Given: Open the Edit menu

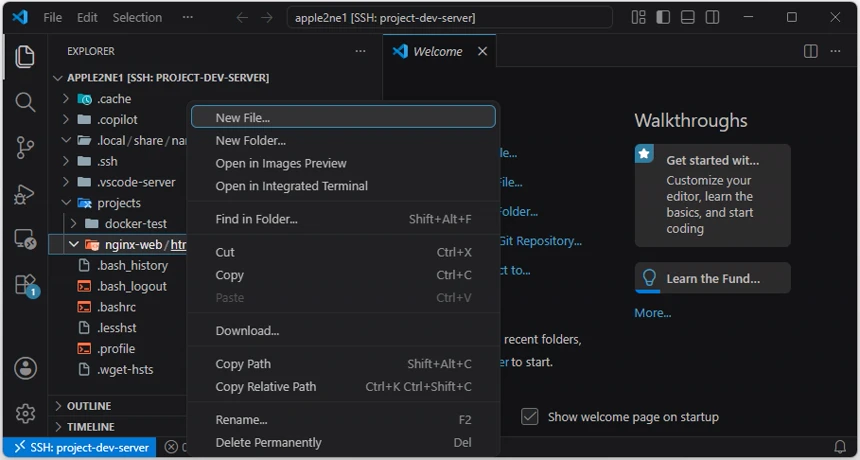Looking at the screenshot, I should 87,18.
